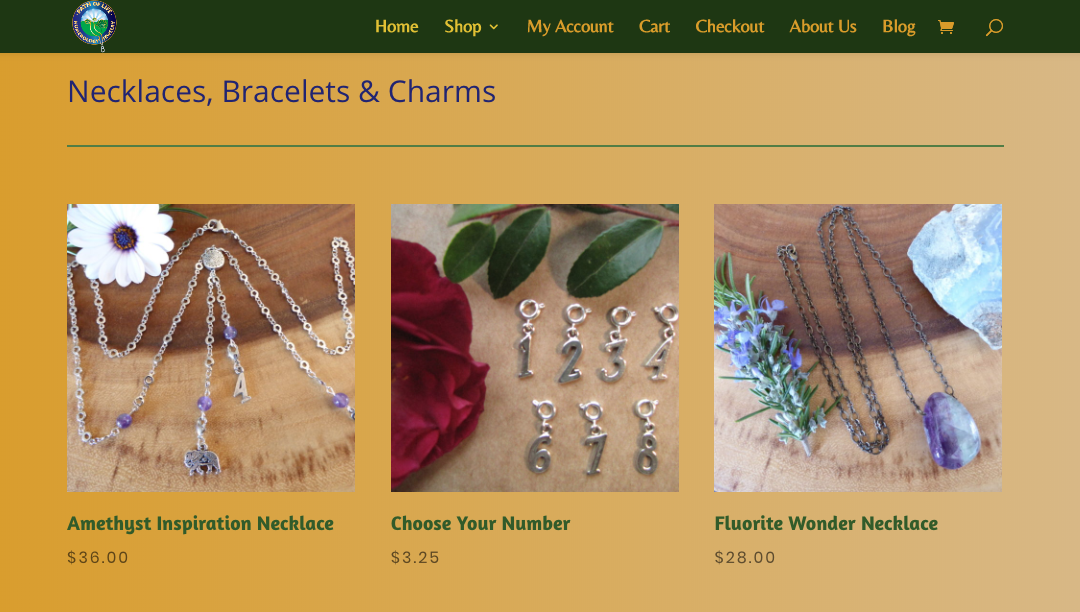Open the search magnifier icon

[x=994, y=27]
